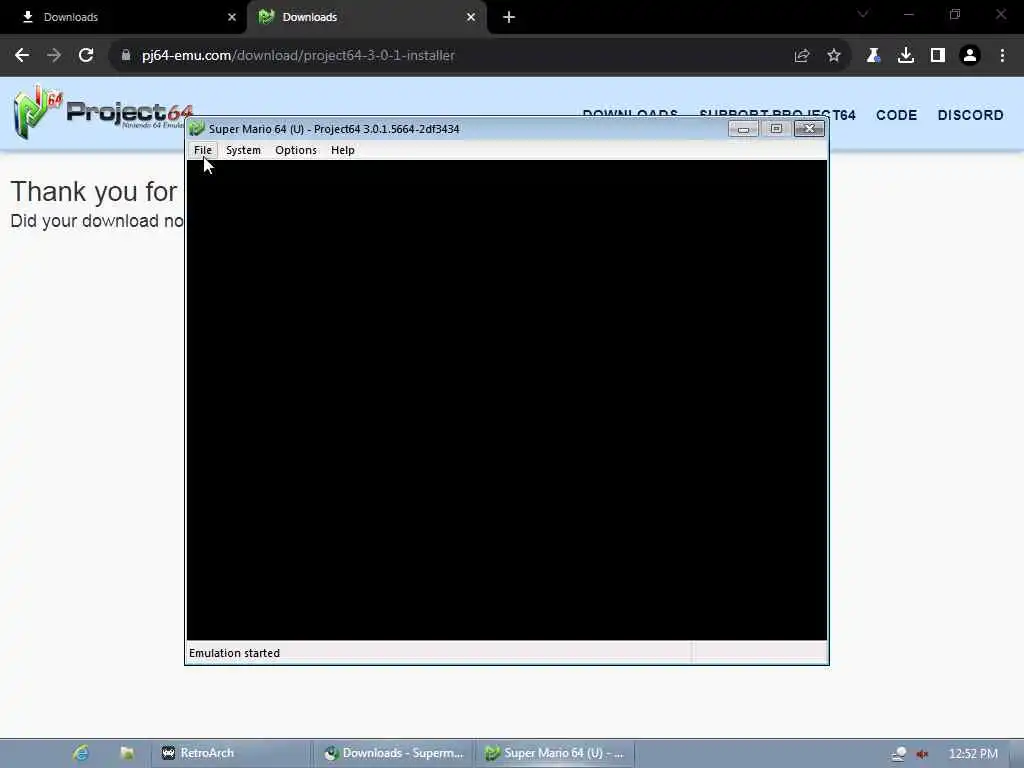Open the Options menu in Project64

(x=296, y=150)
